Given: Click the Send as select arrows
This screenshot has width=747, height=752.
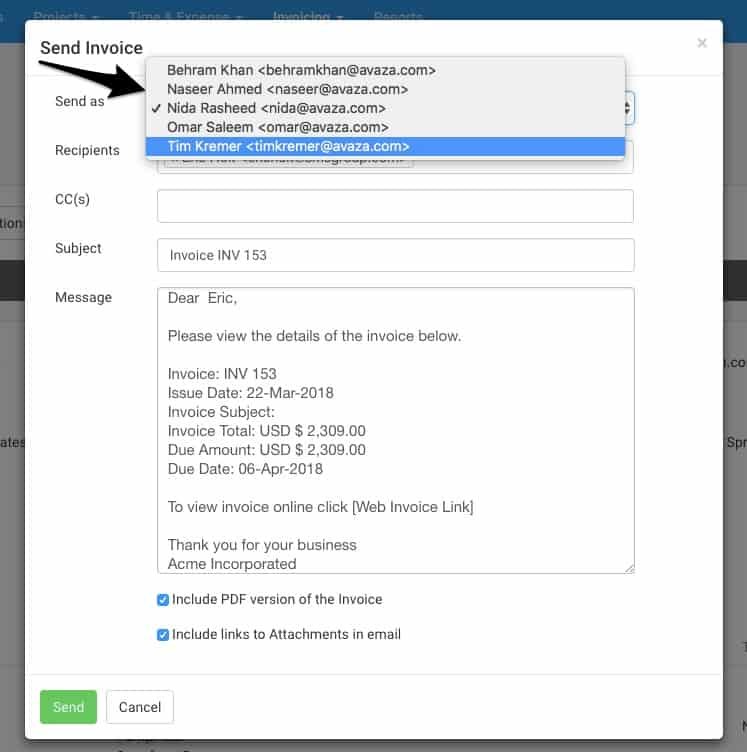Looking at the screenshot, I should pyautogui.click(x=628, y=108).
